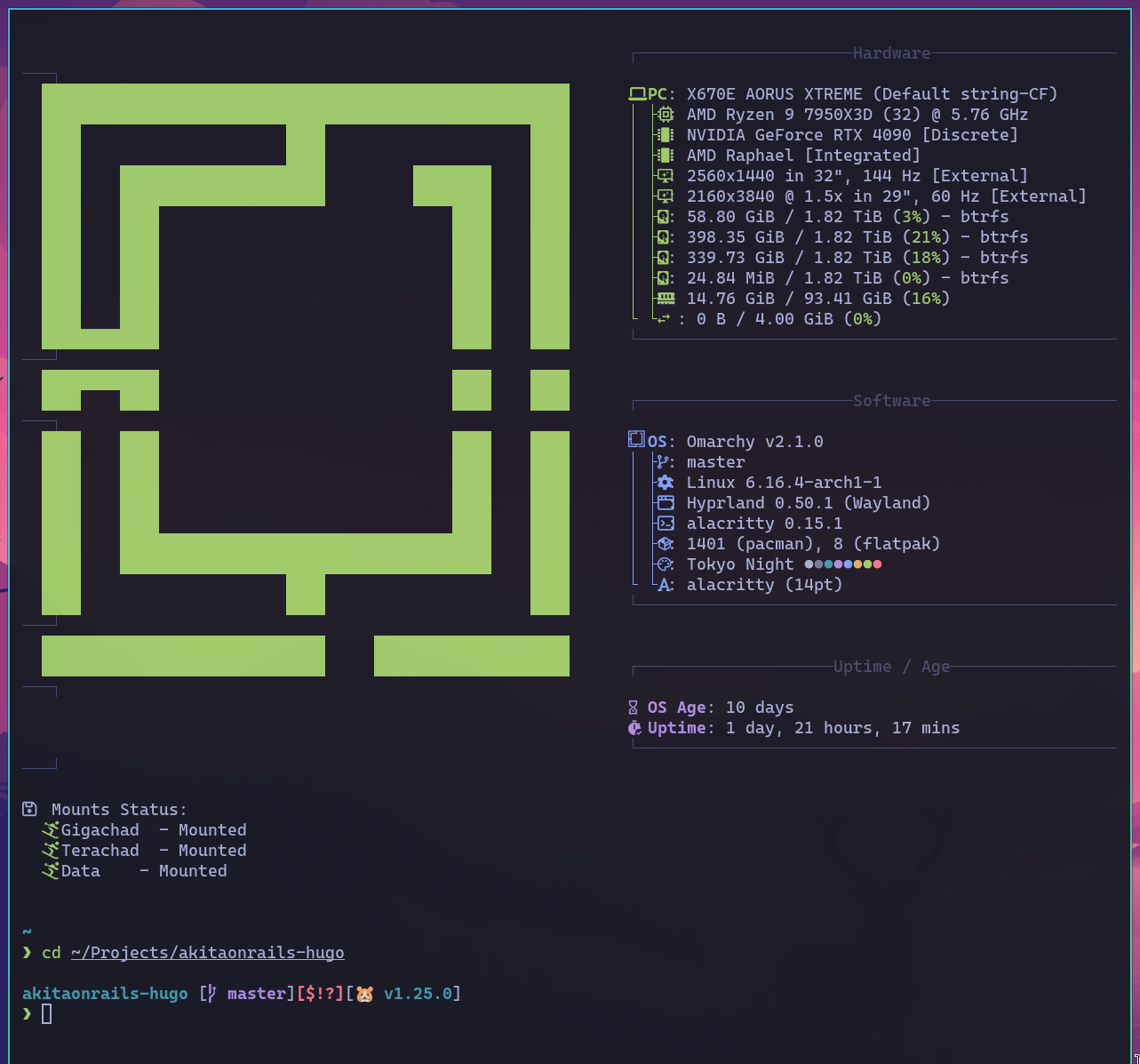Click the terminal cursor at the prompt

[47, 1014]
